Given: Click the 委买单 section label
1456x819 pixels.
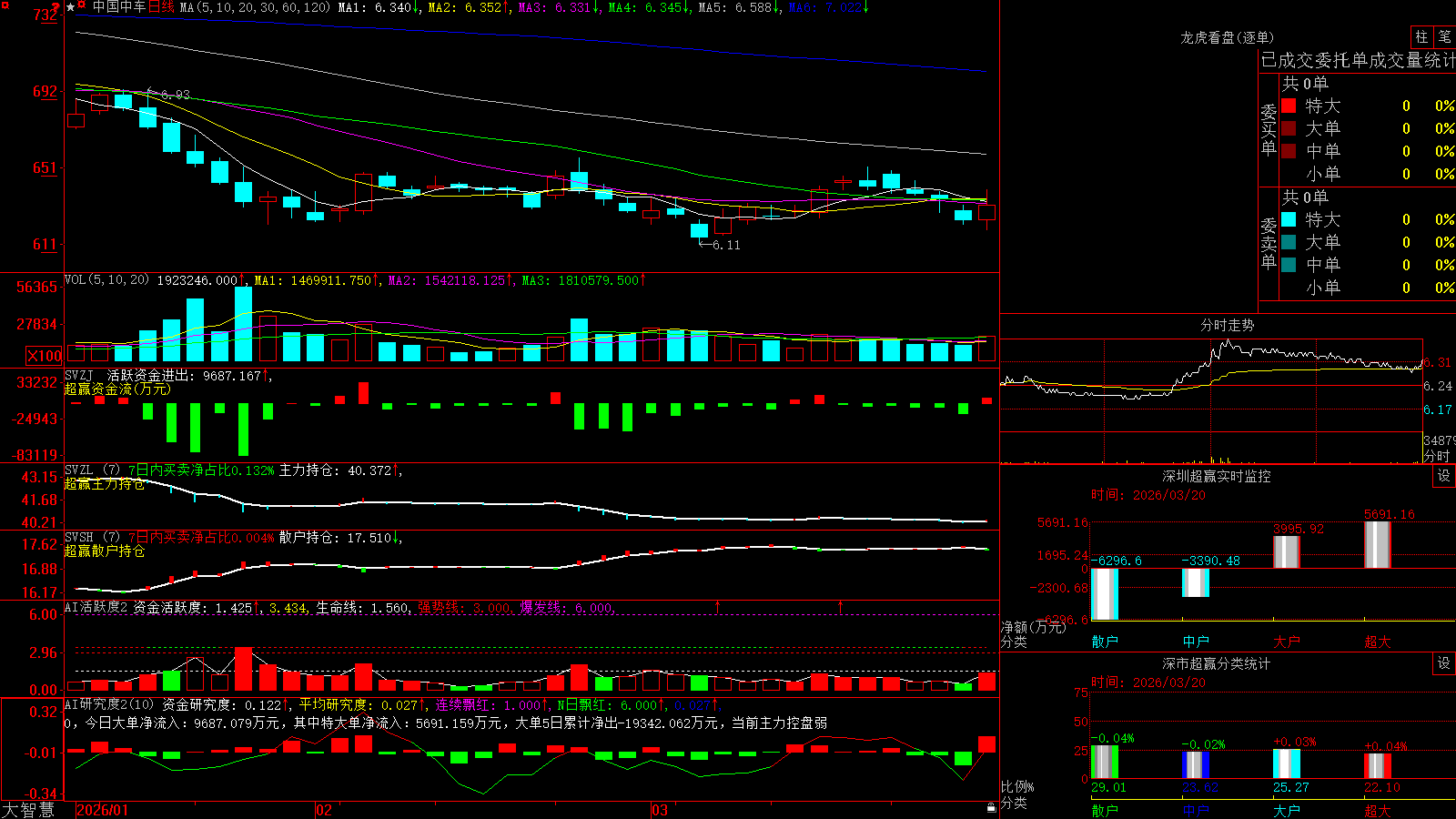Looking at the screenshot, I should coord(1269,129).
